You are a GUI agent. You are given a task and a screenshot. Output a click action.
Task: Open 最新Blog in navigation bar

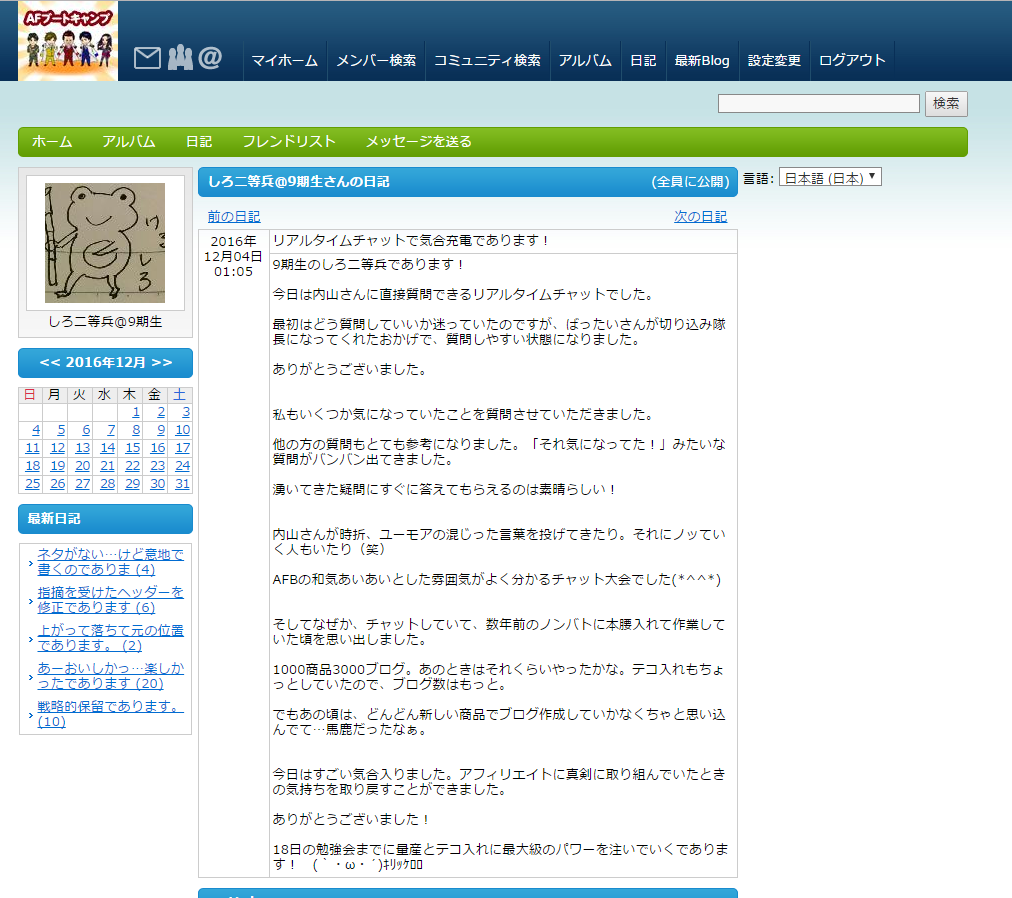tap(702, 60)
